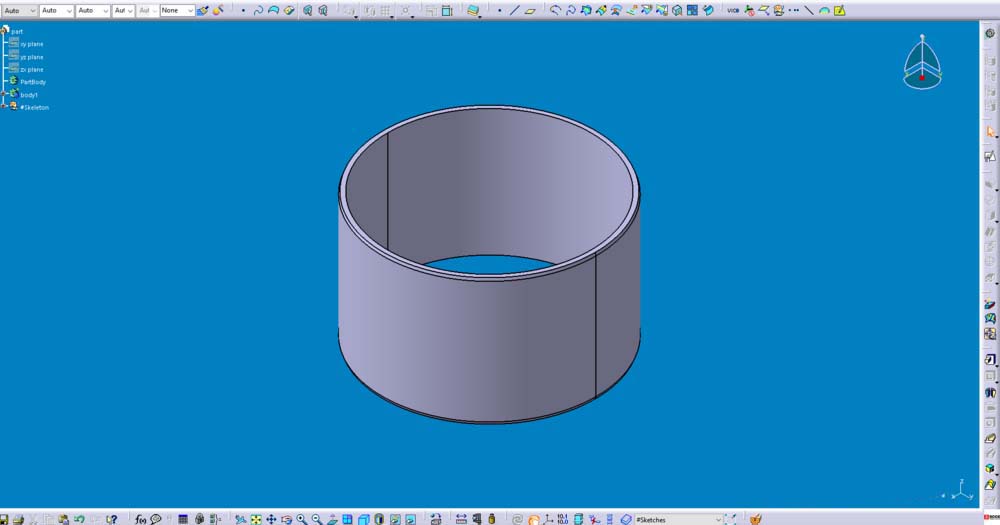This screenshot has height=525, width=1000.
Task: Click the blue grid icon in top toolbar
Action: click(693, 10)
